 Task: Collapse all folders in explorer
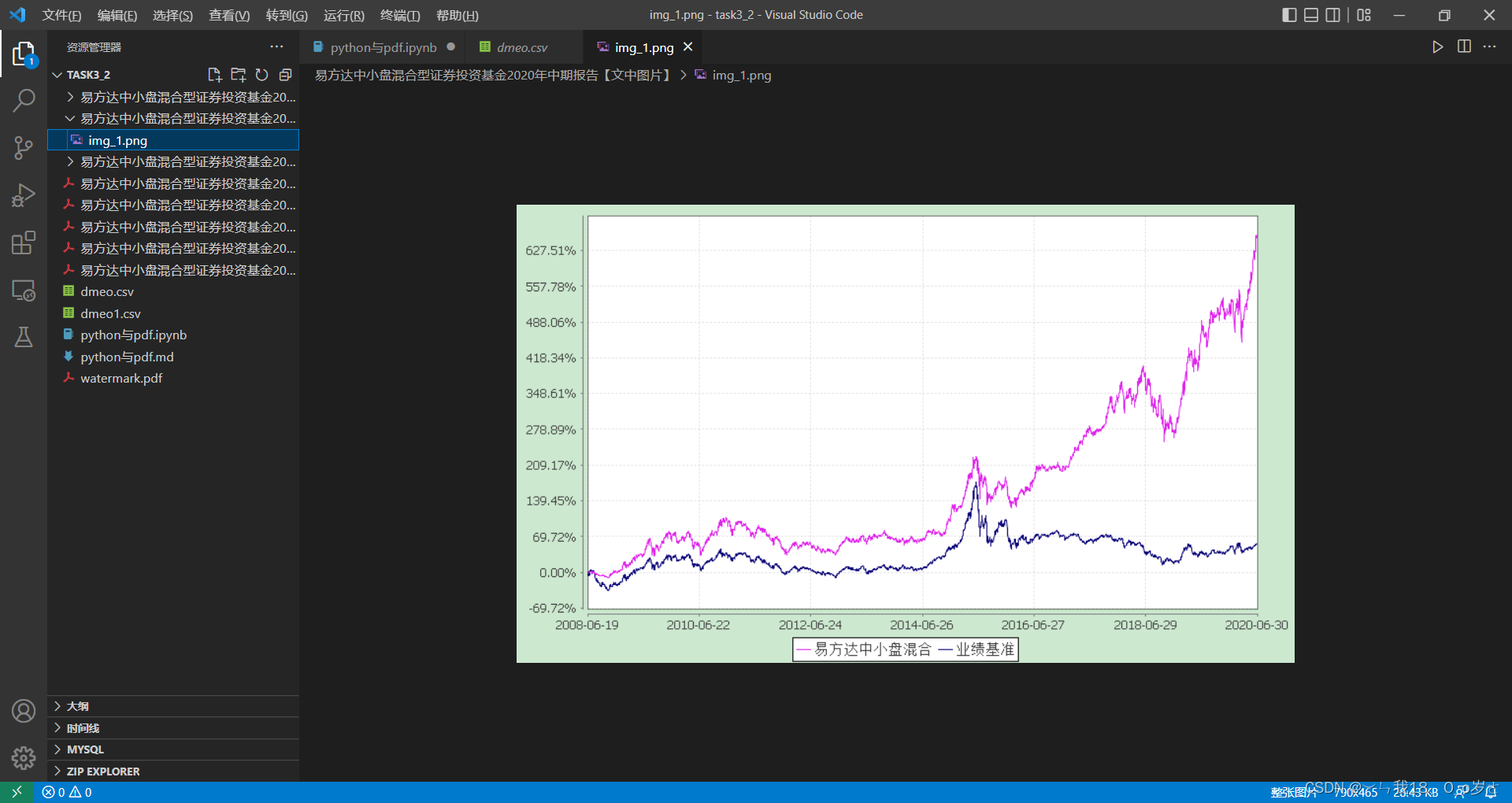click(x=285, y=75)
